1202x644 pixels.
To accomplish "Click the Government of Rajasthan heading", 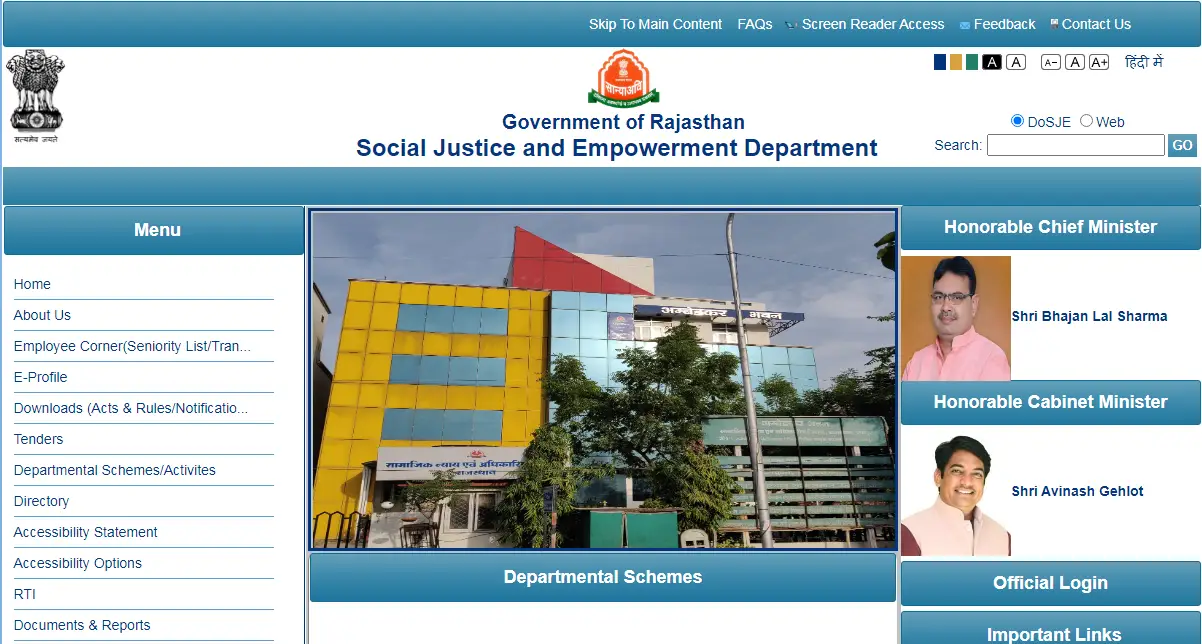I will point(623,122).
